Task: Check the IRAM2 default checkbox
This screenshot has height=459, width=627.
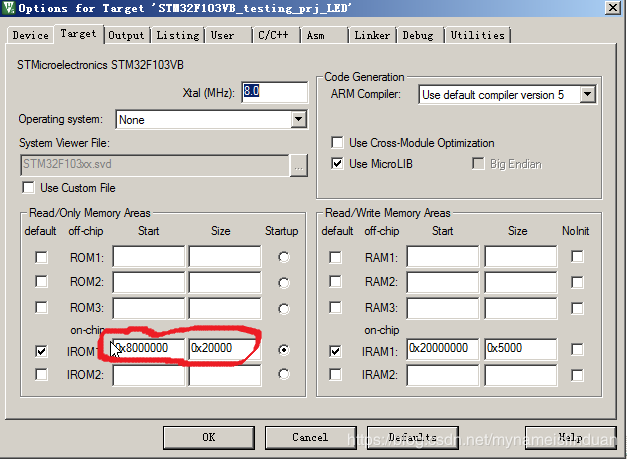Action: [335, 375]
